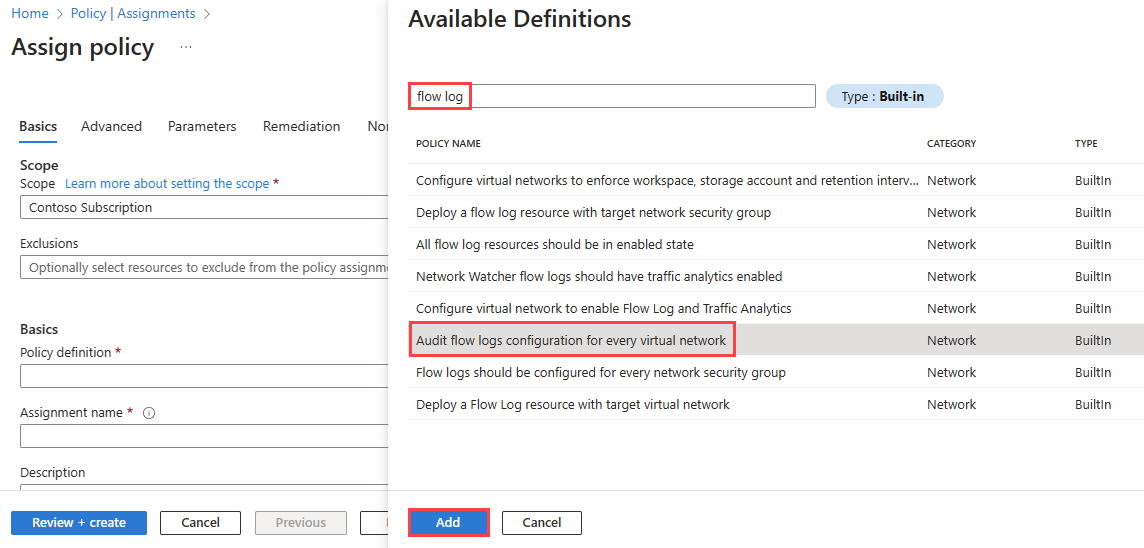The image size is (1144, 548).
Task: Go to the Remediation tab
Action: coord(301,126)
